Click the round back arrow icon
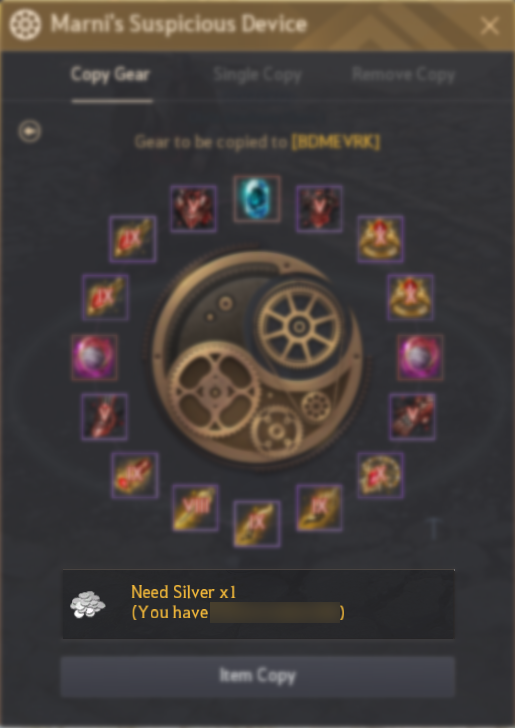 [x=30, y=131]
